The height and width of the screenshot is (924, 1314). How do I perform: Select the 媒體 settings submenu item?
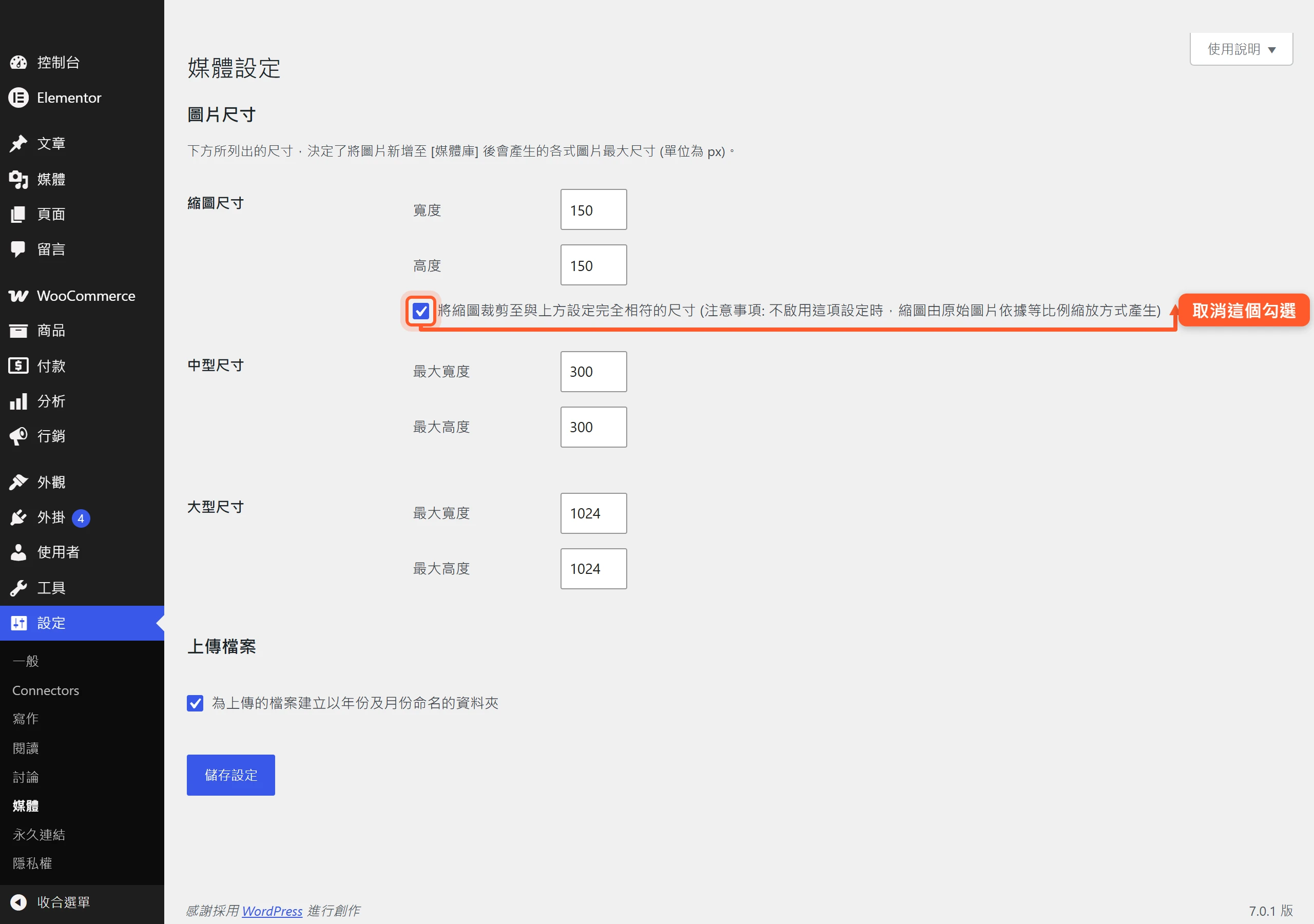pyautogui.click(x=26, y=805)
